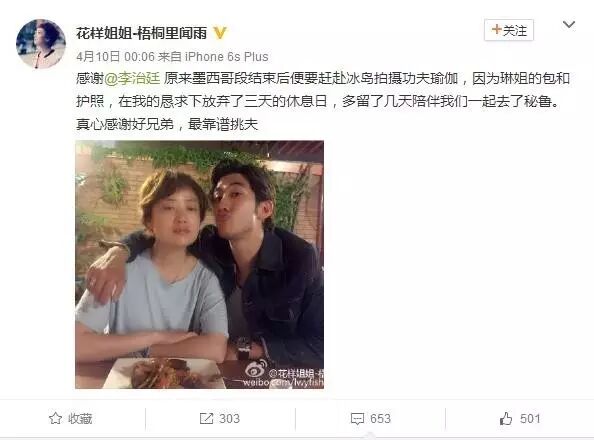Viewport: 594px width, 440px height.
Task: Open the 653 comments count
Action: point(380,418)
